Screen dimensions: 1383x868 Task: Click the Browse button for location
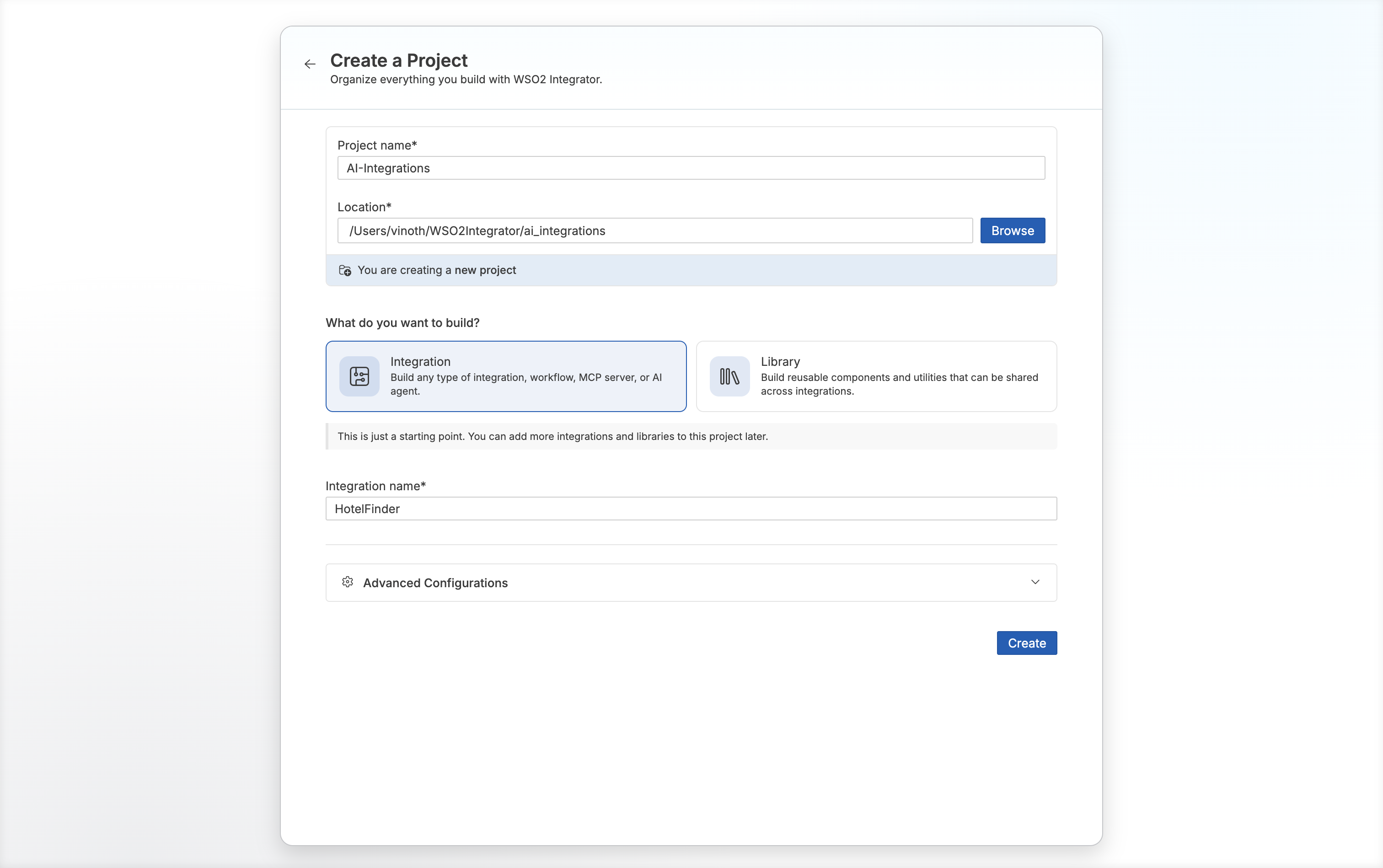pyautogui.click(x=1013, y=230)
